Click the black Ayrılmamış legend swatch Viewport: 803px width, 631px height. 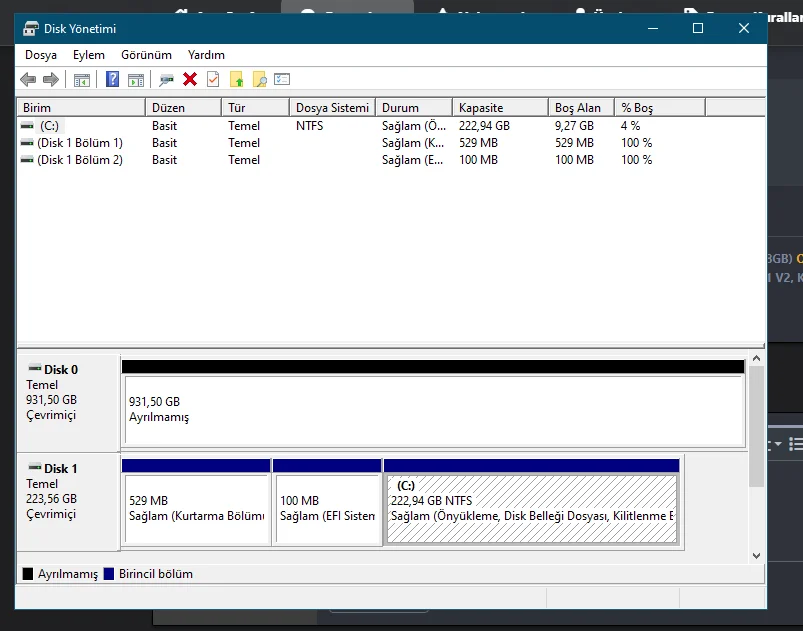[28, 574]
